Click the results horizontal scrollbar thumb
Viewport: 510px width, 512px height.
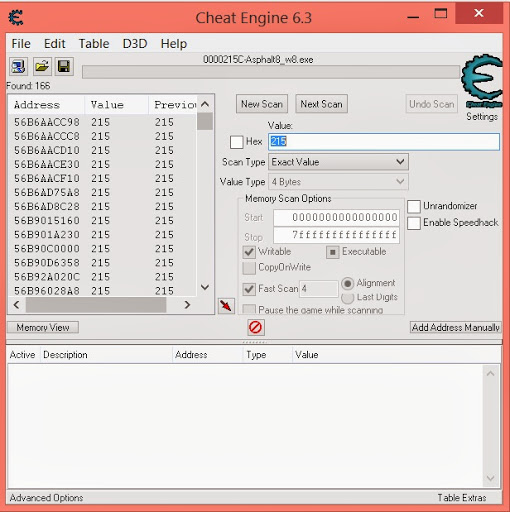pyautogui.click(x=96, y=305)
